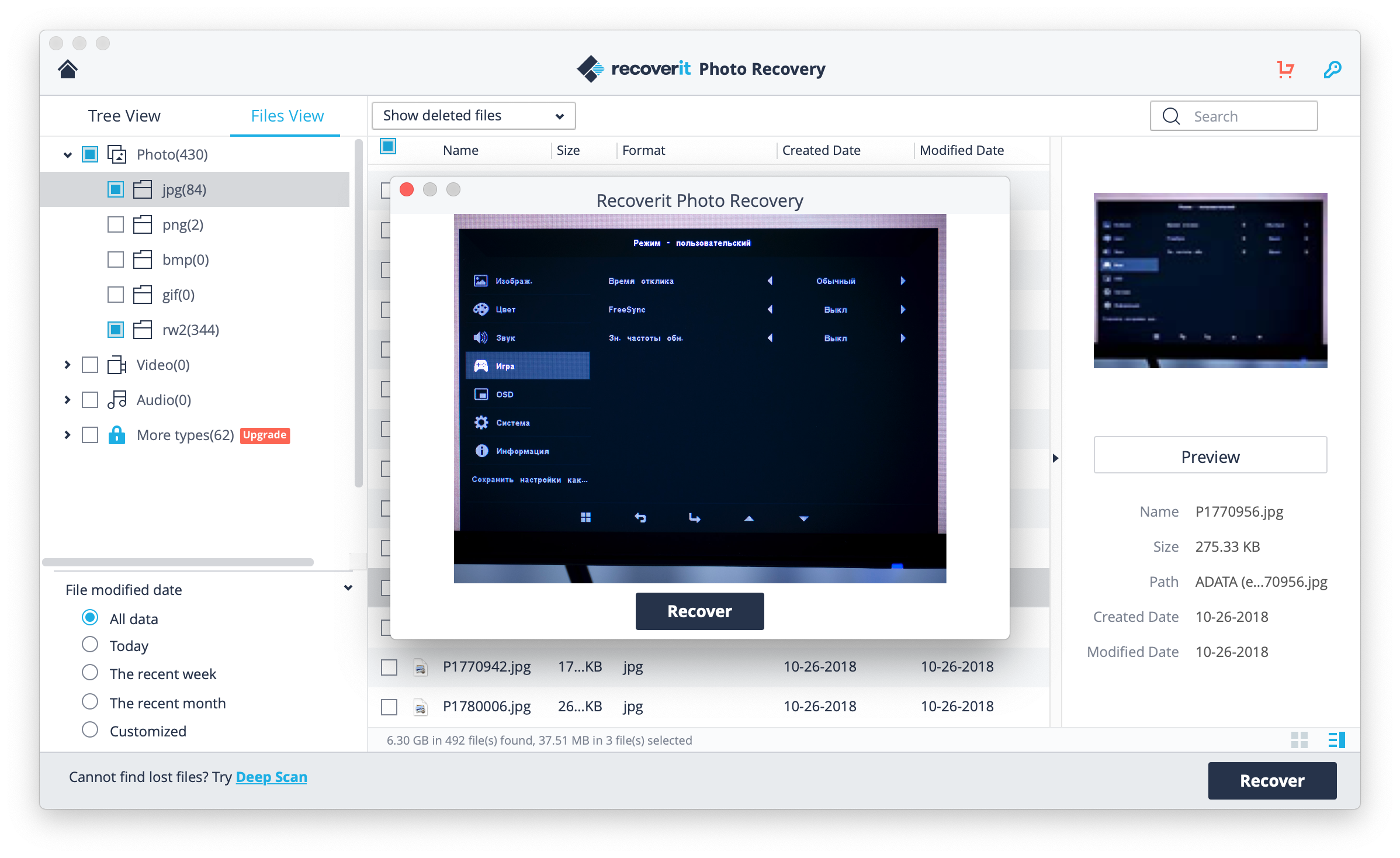
Task: Click the sidebar horizontal scrollbar
Action: [x=178, y=562]
